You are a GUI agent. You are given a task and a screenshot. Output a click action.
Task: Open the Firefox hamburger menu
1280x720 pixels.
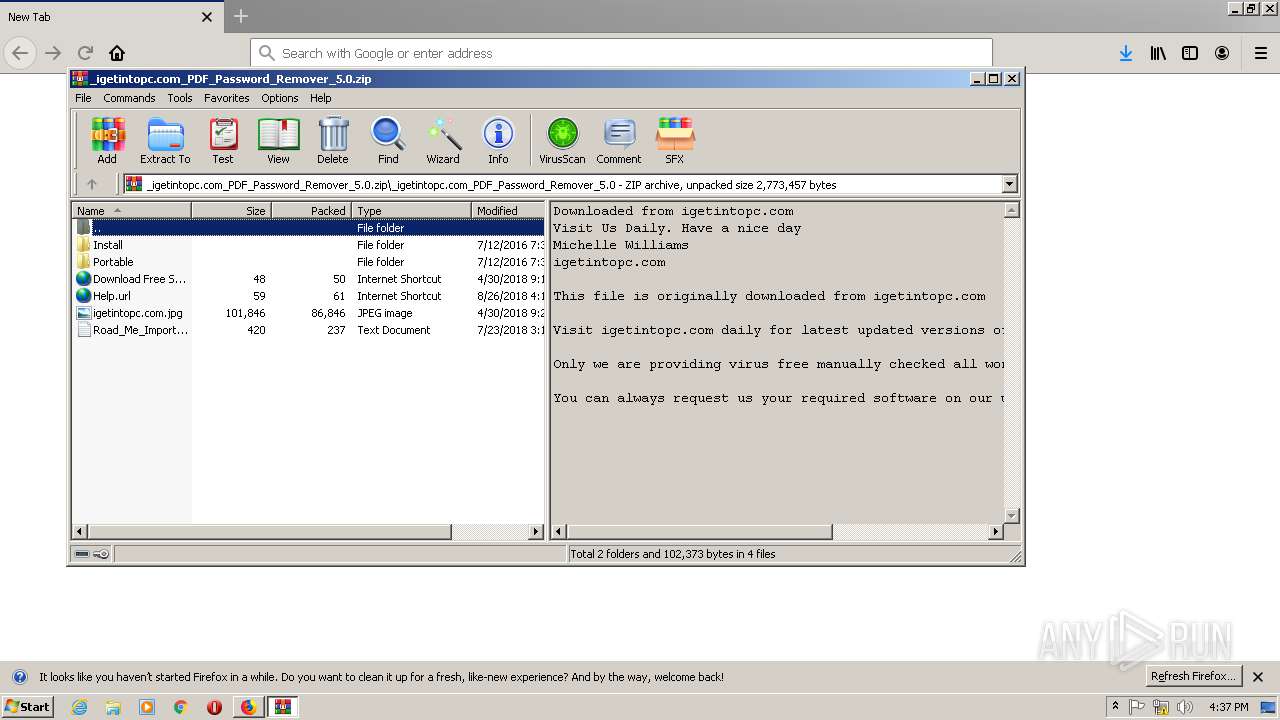pos(1261,53)
